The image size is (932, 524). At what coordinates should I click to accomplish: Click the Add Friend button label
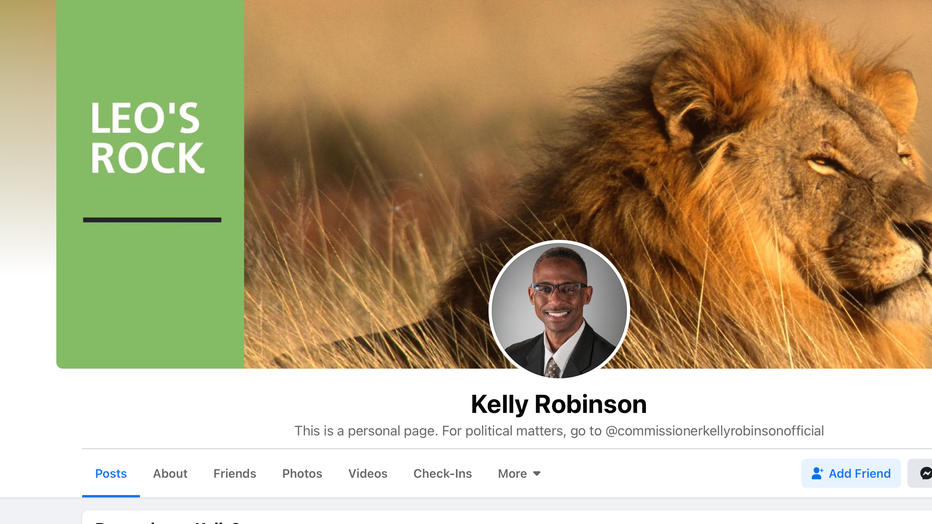[859, 474]
